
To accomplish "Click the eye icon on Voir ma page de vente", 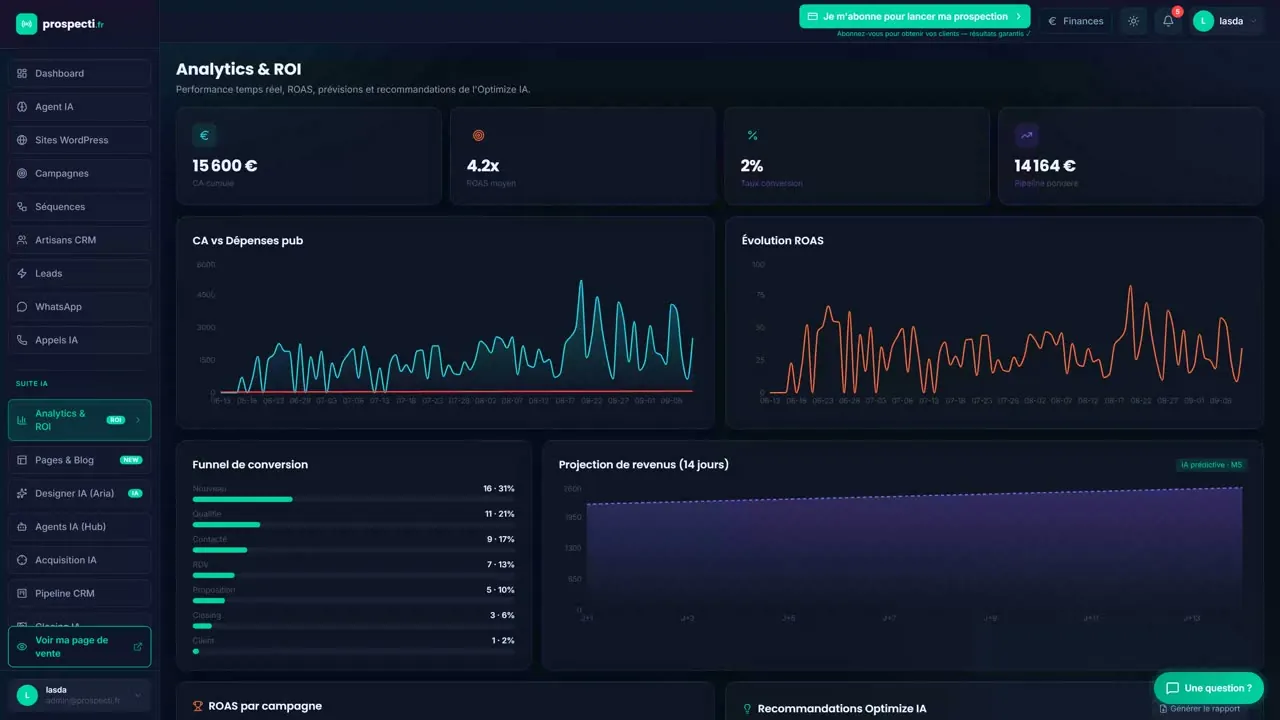I will [22, 647].
